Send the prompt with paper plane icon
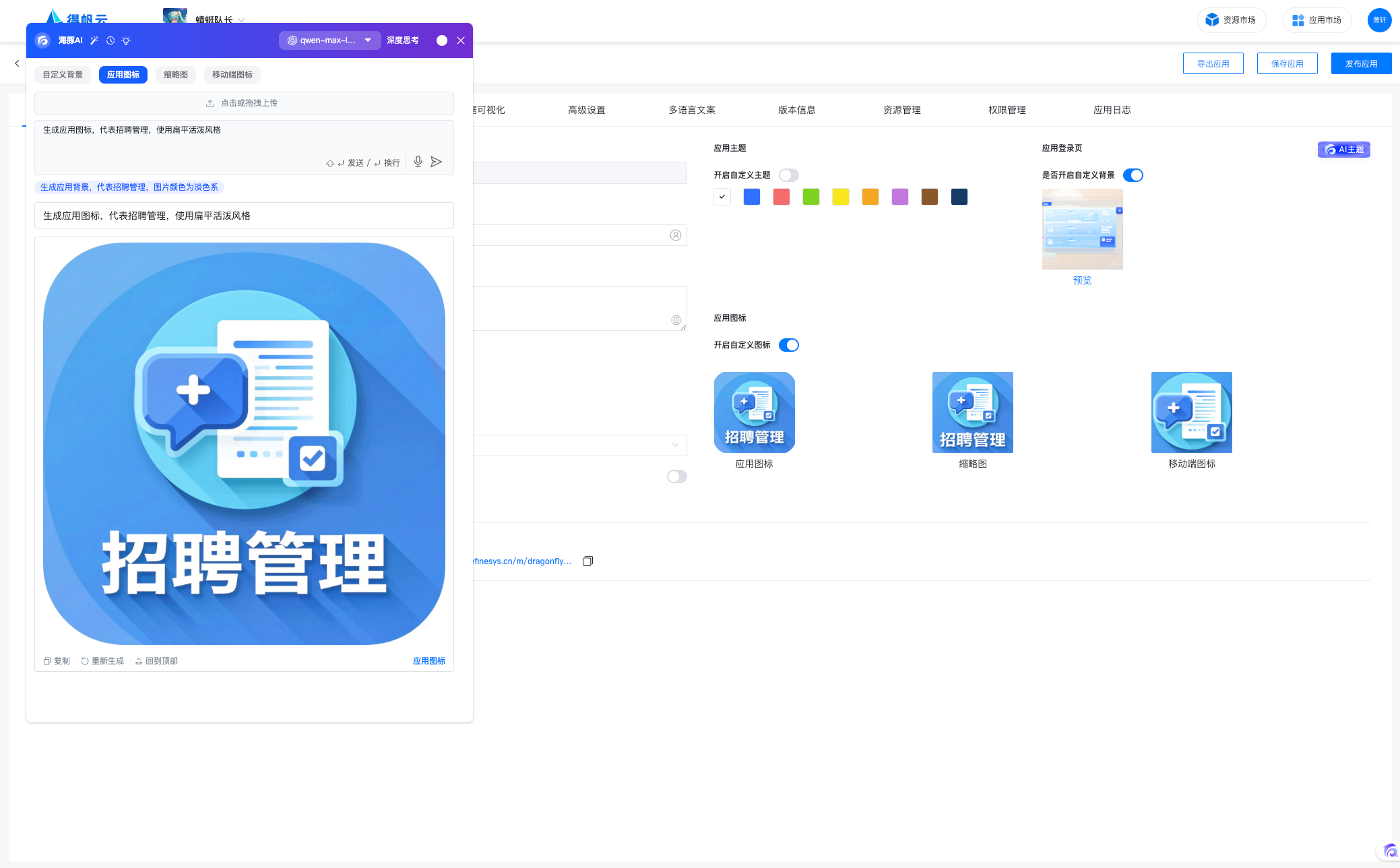The width and height of the screenshot is (1400, 868). [x=437, y=162]
